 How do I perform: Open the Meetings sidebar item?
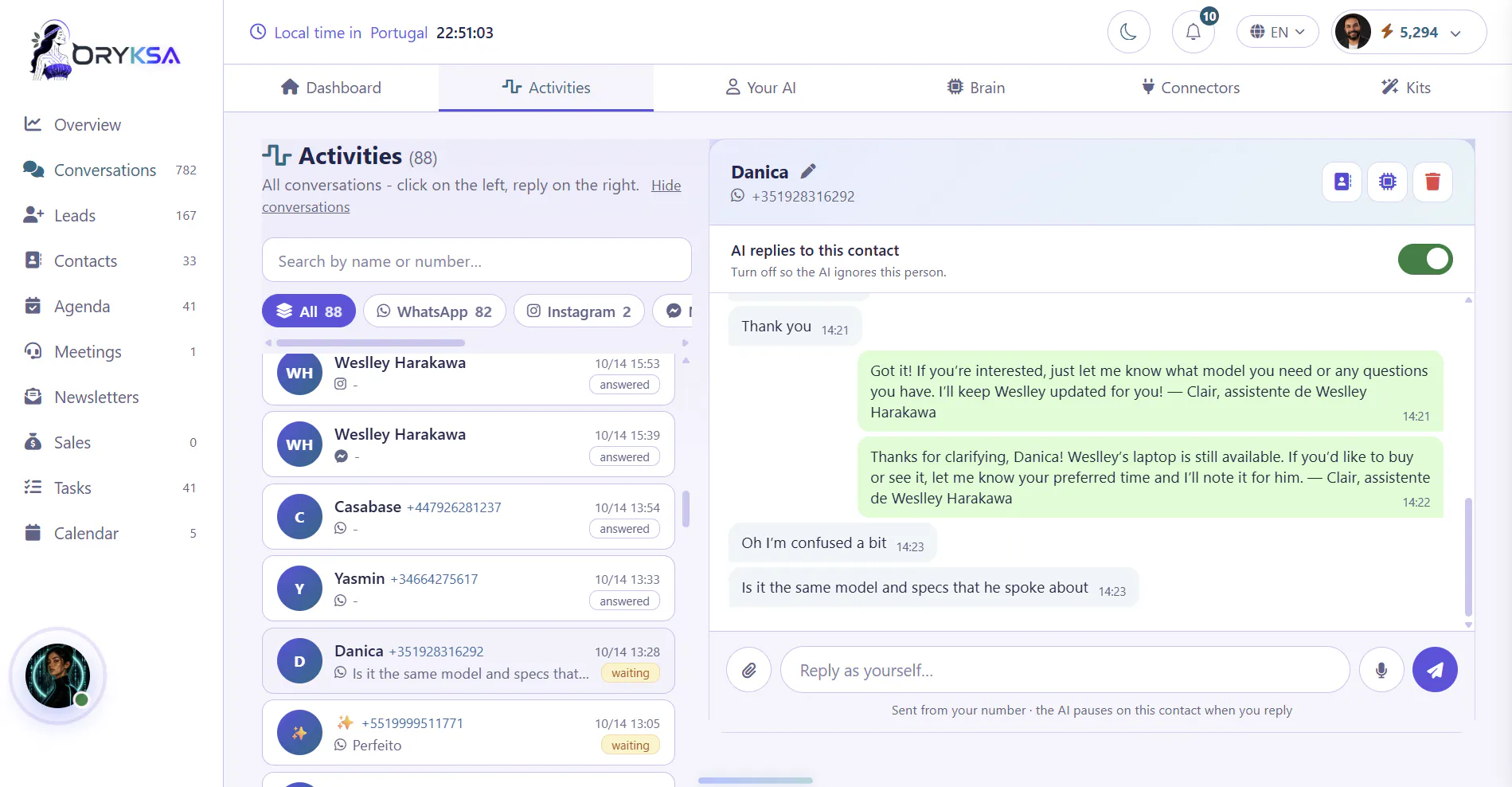[111, 351]
